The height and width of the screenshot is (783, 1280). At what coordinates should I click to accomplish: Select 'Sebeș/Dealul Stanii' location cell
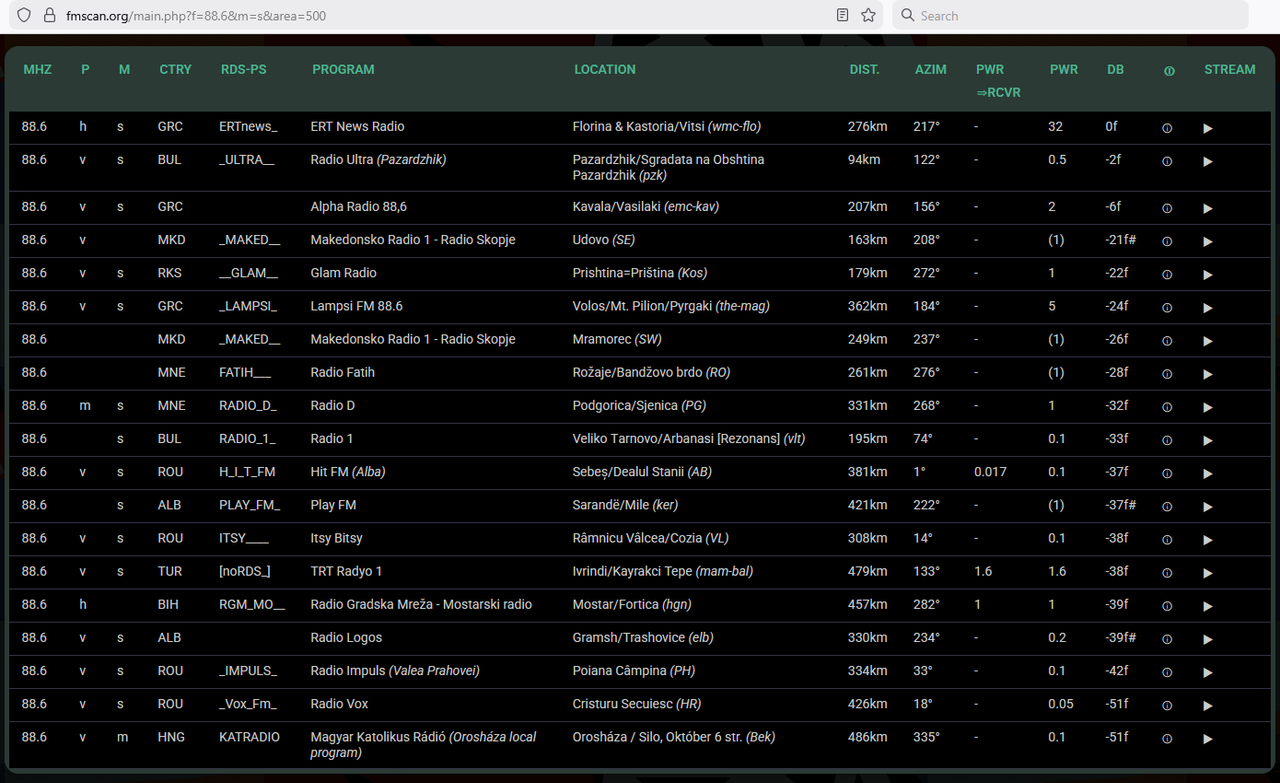click(642, 471)
